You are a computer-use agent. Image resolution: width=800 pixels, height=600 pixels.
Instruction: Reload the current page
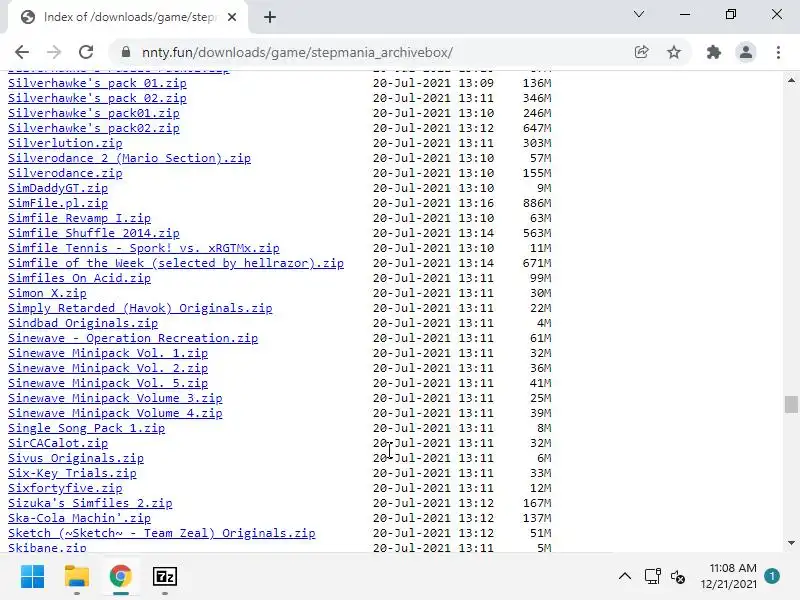click(x=86, y=52)
